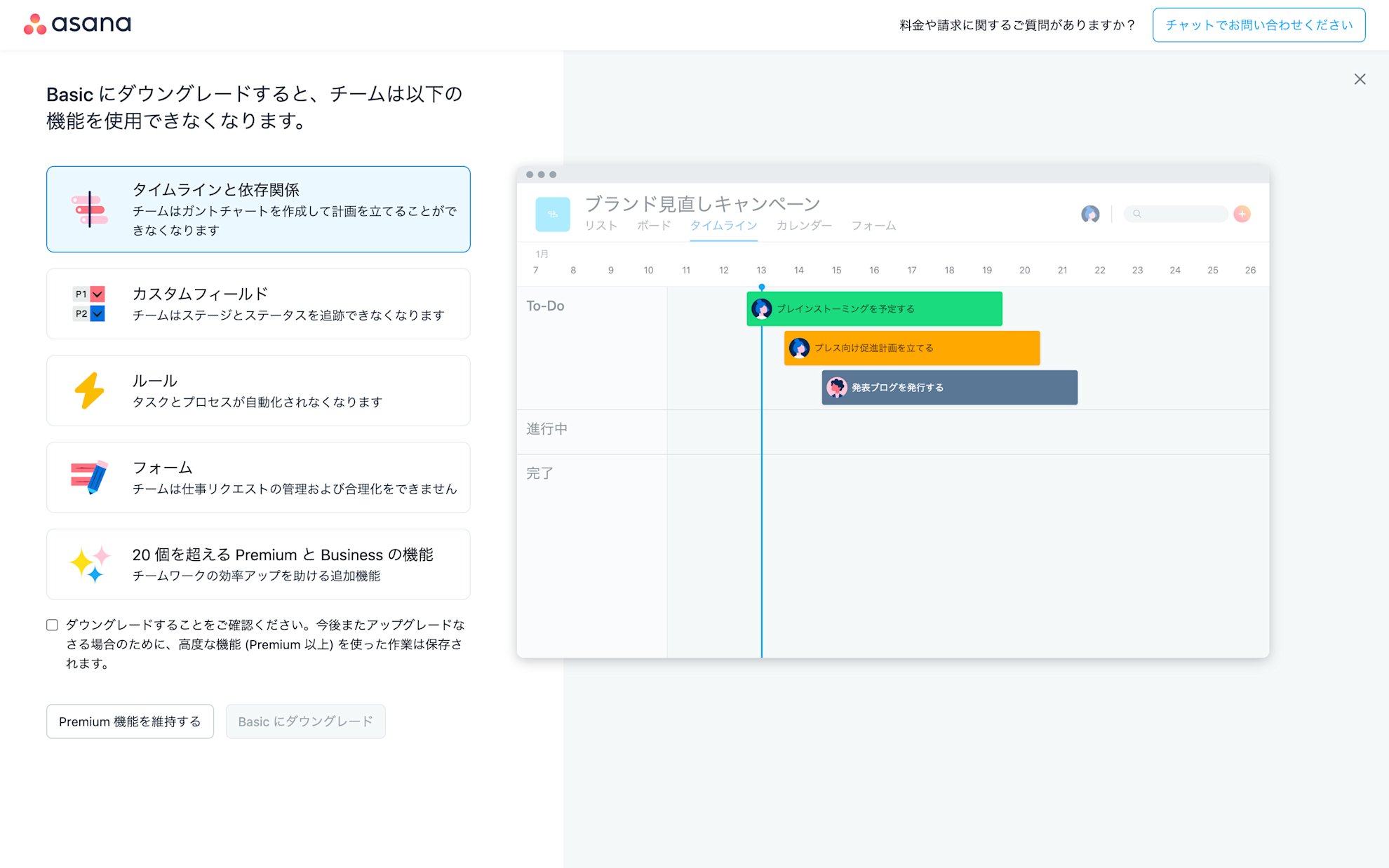Select the フォーム feature card
The height and width of the screenshot is (868, 1389).
point(258,477)
